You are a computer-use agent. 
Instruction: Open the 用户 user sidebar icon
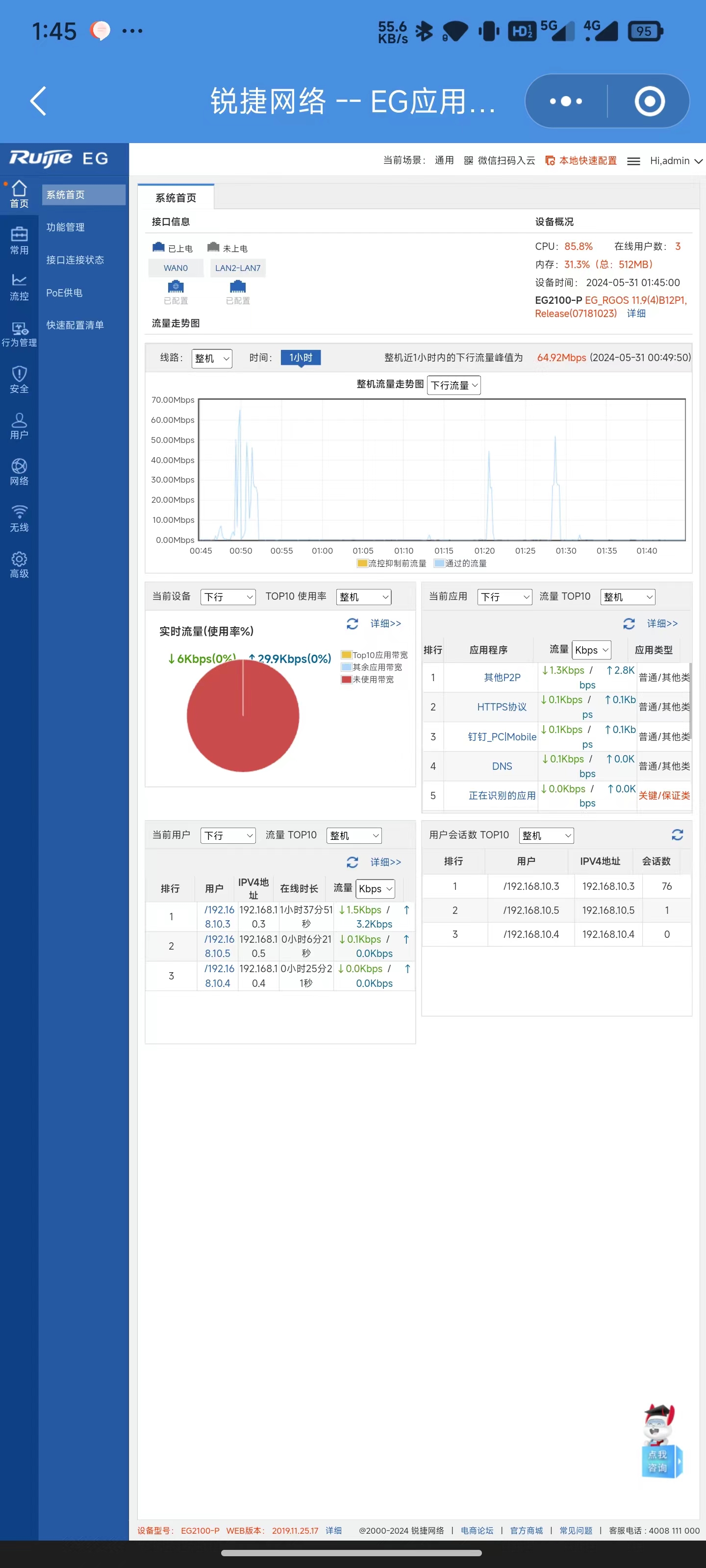[x=19, y=425]
